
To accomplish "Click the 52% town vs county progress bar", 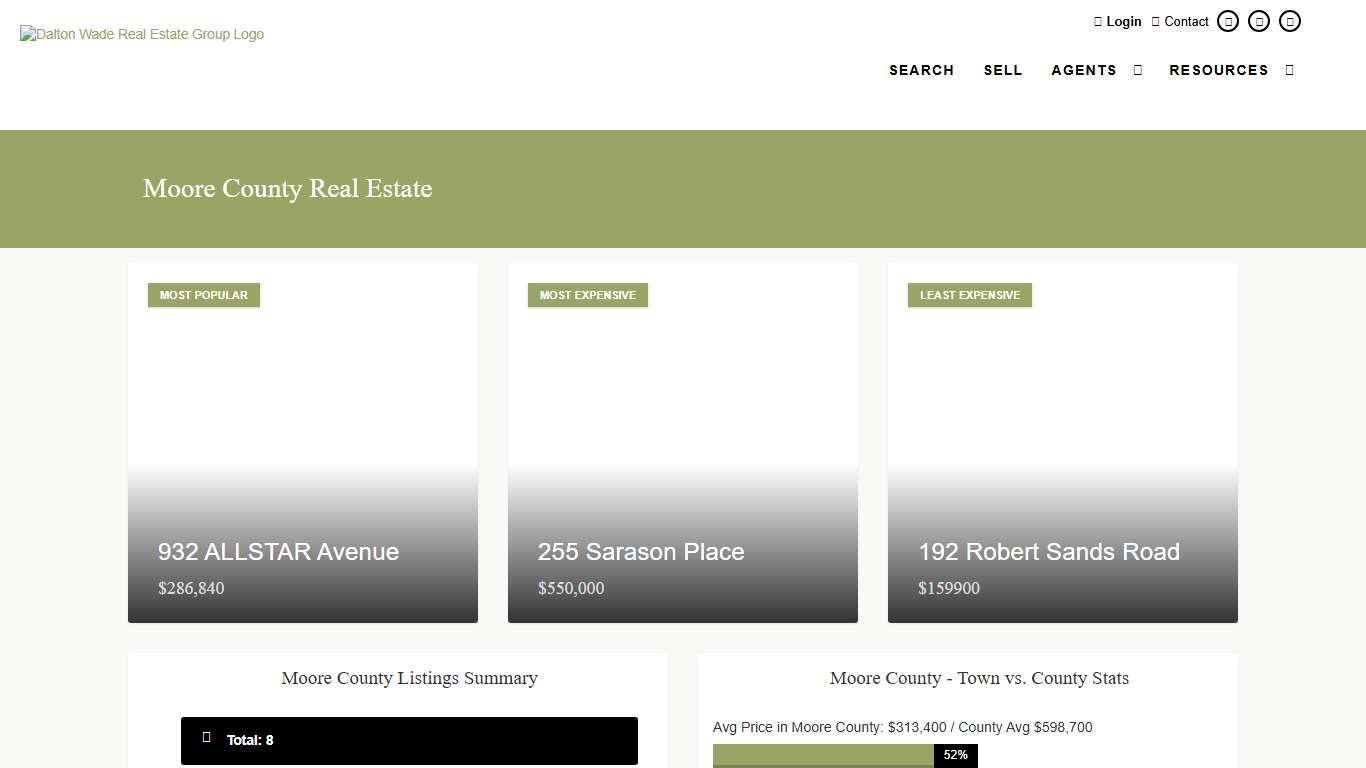I will [x=845, y=756].
